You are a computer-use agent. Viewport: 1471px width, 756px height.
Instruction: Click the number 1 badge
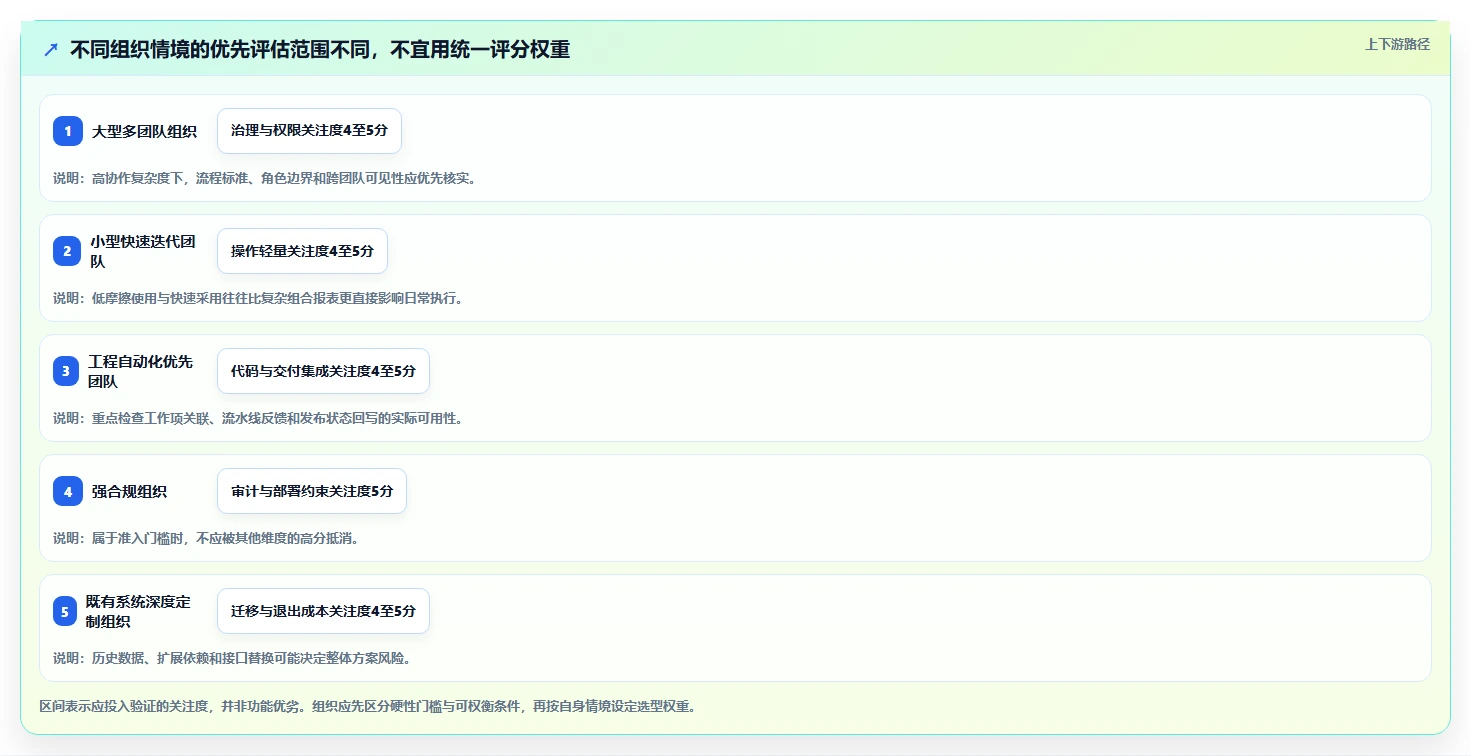click(x=68, y=131)
